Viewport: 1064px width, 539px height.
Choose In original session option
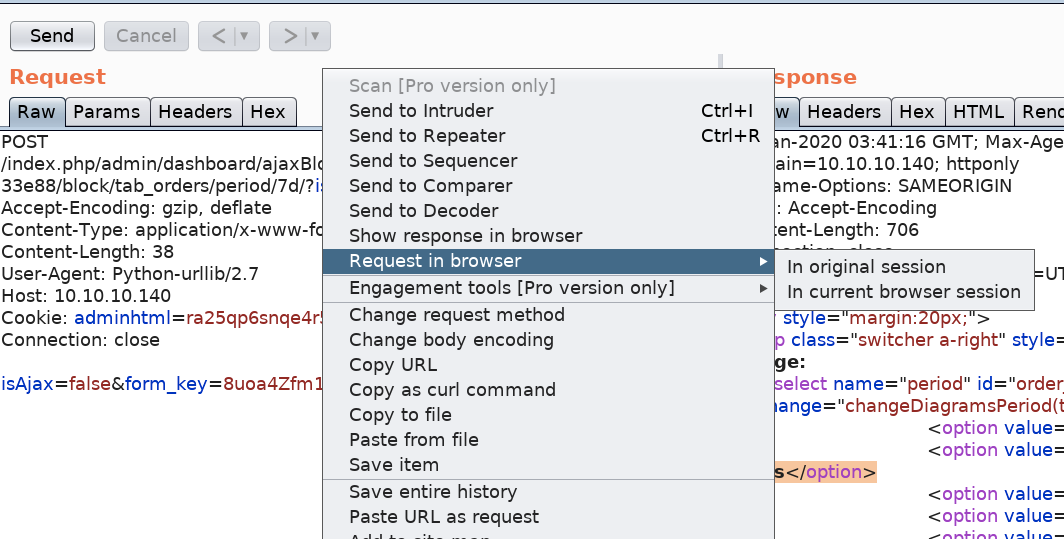pos(866,267)
